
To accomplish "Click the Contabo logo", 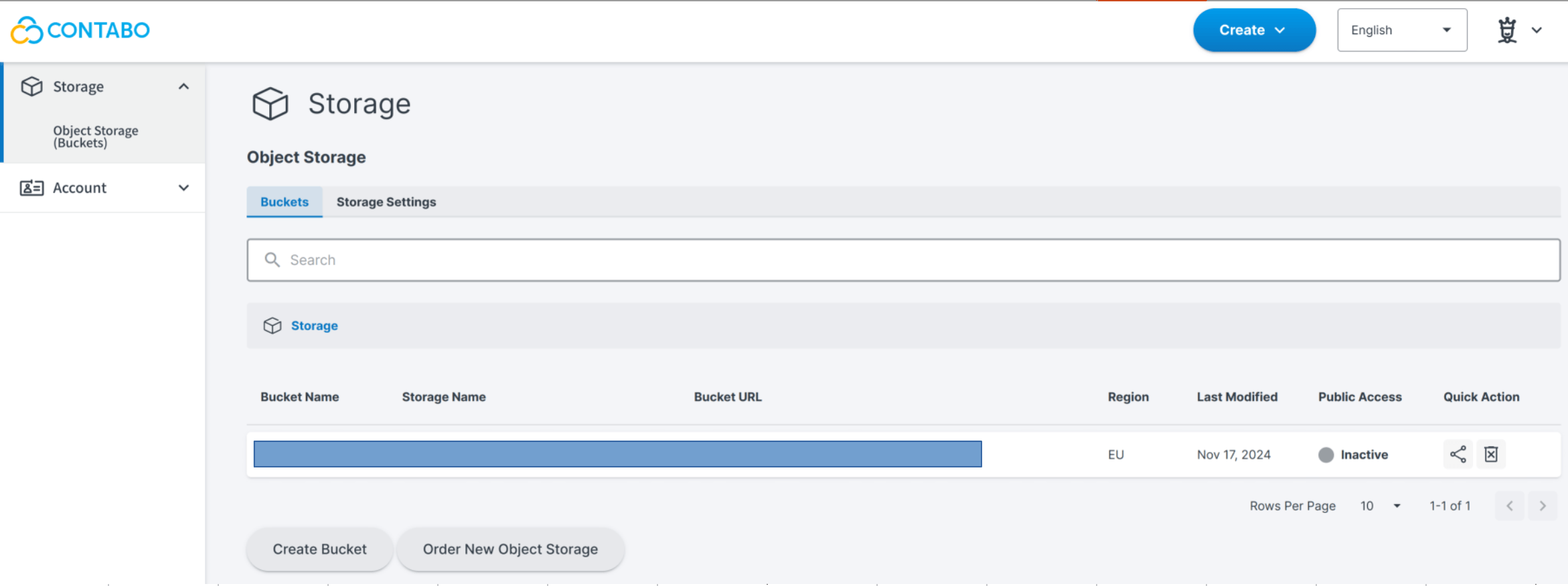I will [80, 30].
